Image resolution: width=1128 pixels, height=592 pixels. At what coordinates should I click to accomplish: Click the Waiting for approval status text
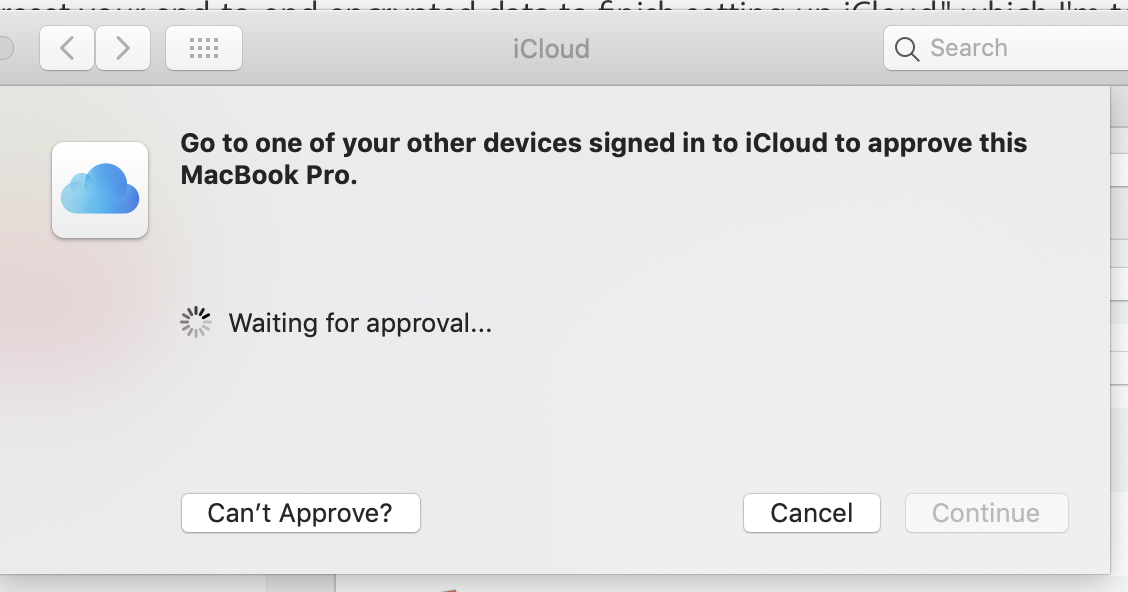click(x=360, y=323)
